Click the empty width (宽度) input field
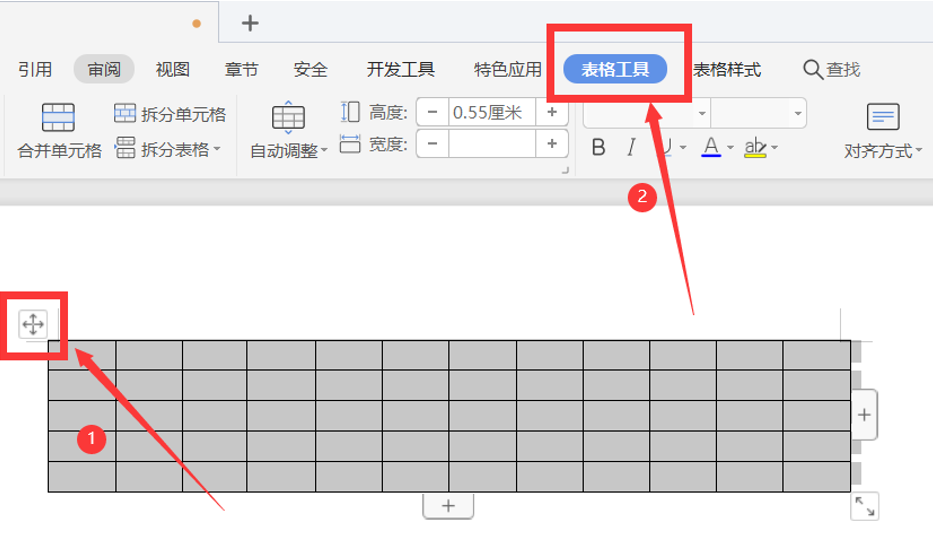The image size is (933, 550). (491, 143)
